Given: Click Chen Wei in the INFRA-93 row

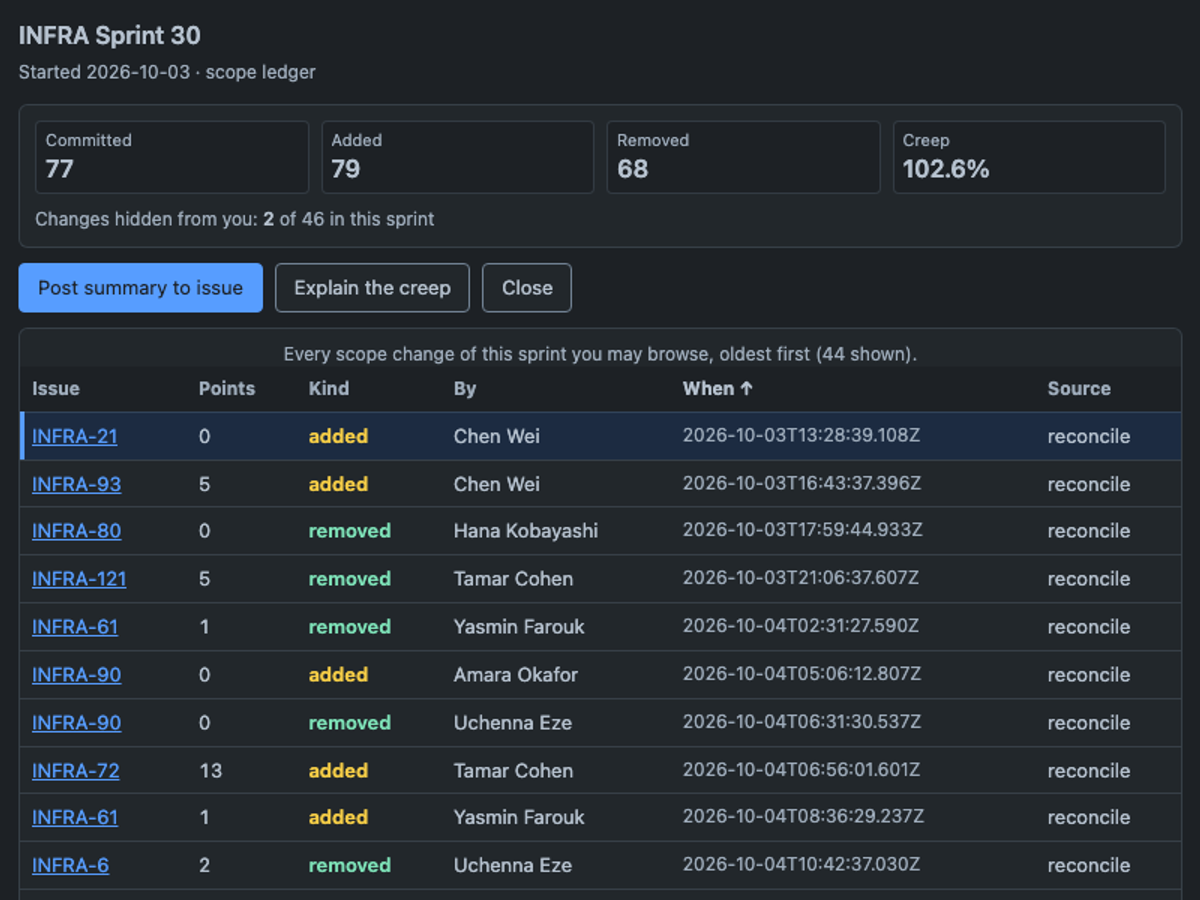Looking at the screenshot, I should 497,484.
